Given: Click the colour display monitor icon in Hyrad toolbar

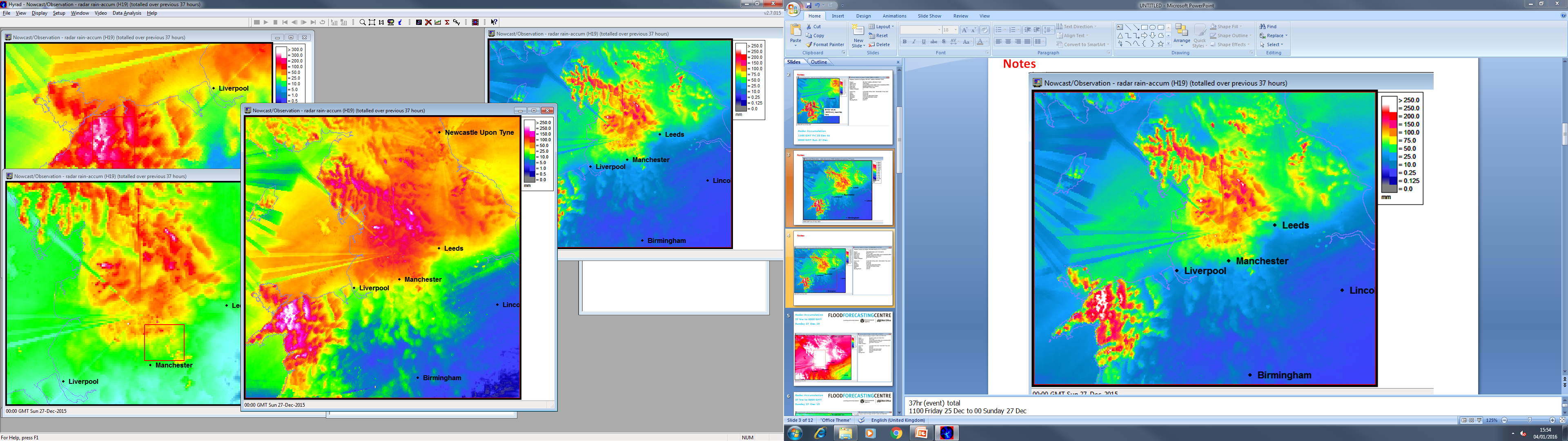Looking at the screenshot, I should pyautogui.click(x=391, y=22).
